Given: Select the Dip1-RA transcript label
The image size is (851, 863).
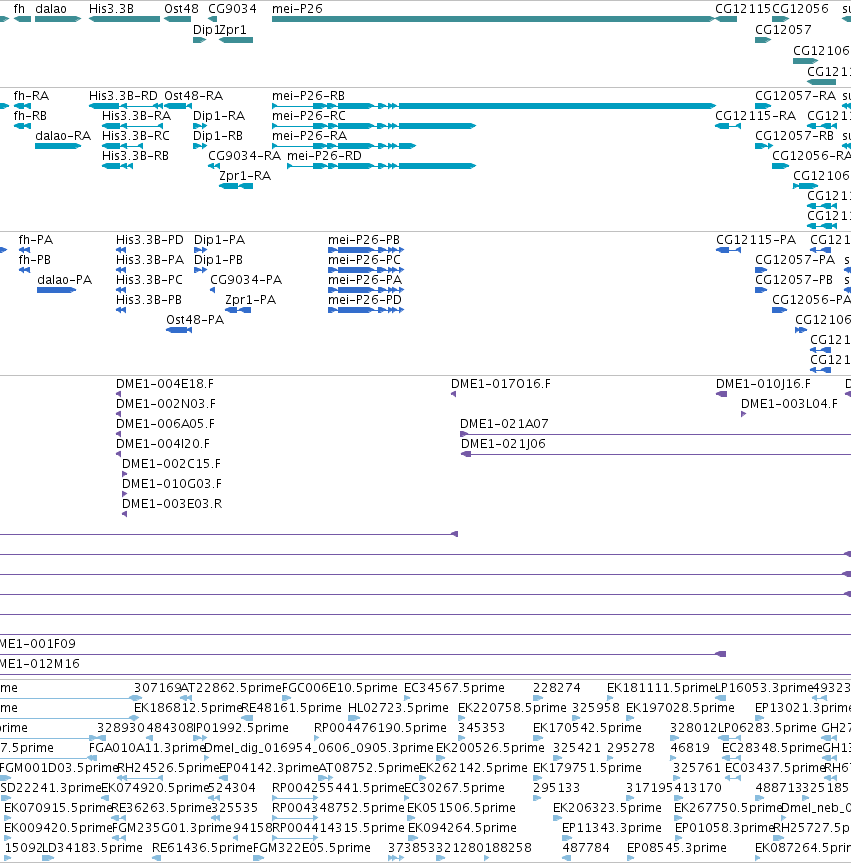Looking at the screenshot, I should point(219,116).
